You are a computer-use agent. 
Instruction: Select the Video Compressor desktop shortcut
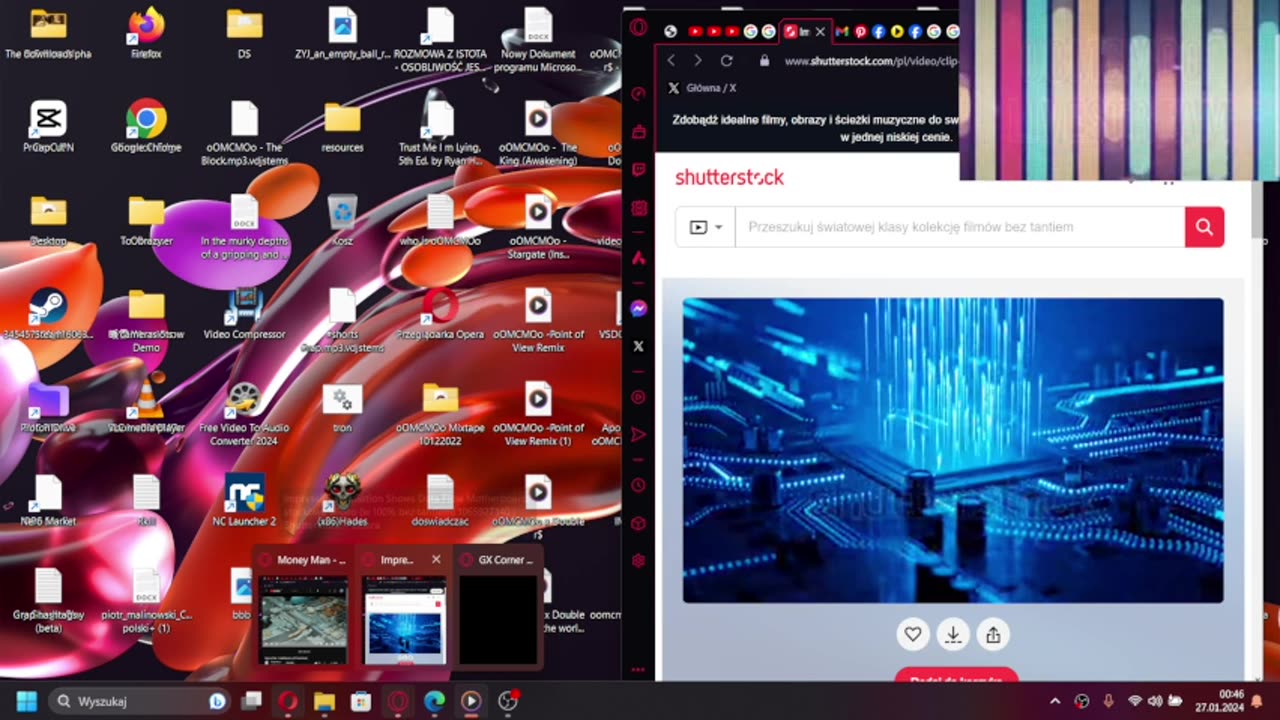(244, 314)
